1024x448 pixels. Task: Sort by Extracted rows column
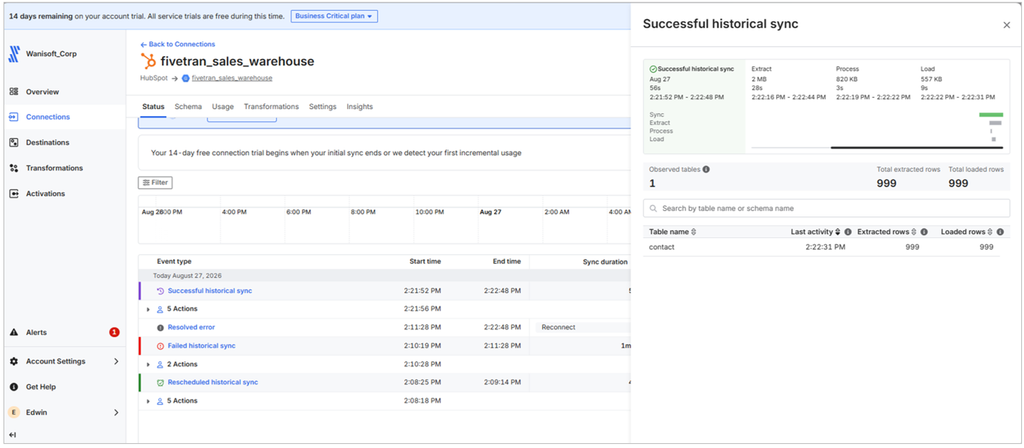pyautogui.click(x=914, y=232)
